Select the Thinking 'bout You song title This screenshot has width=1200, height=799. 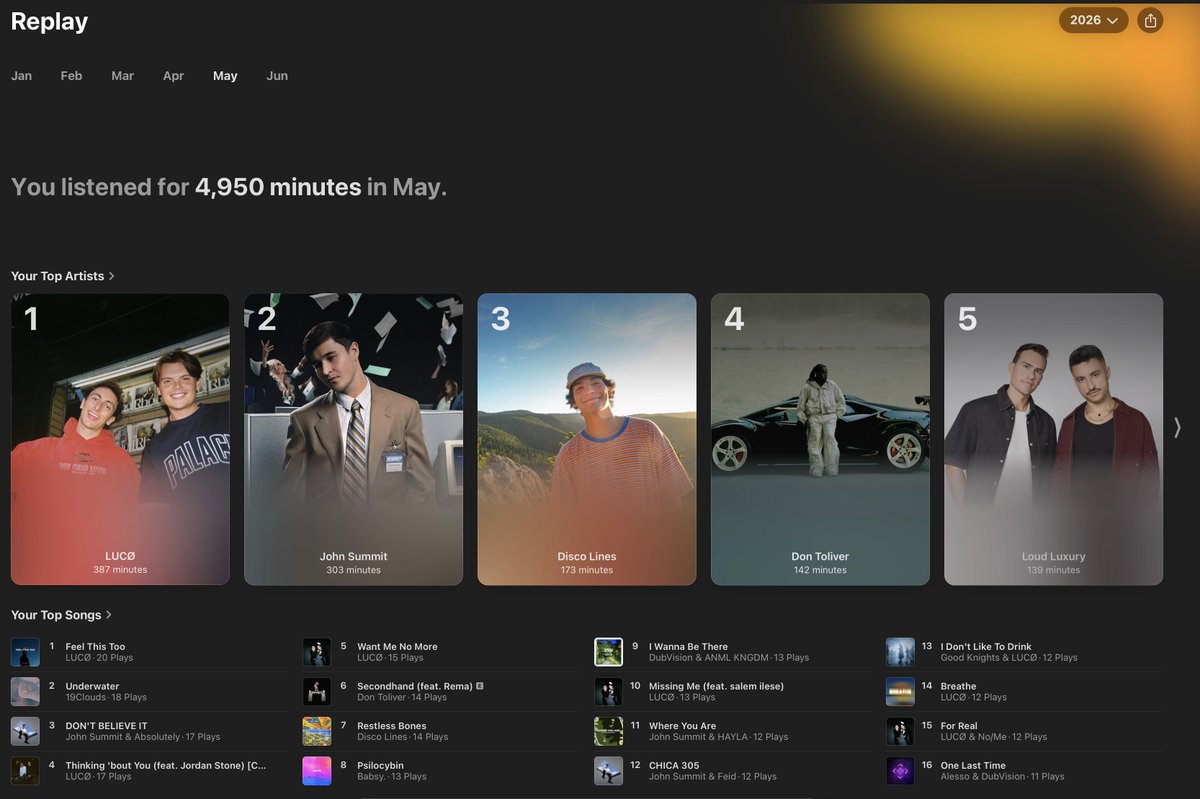click(165, 766)
